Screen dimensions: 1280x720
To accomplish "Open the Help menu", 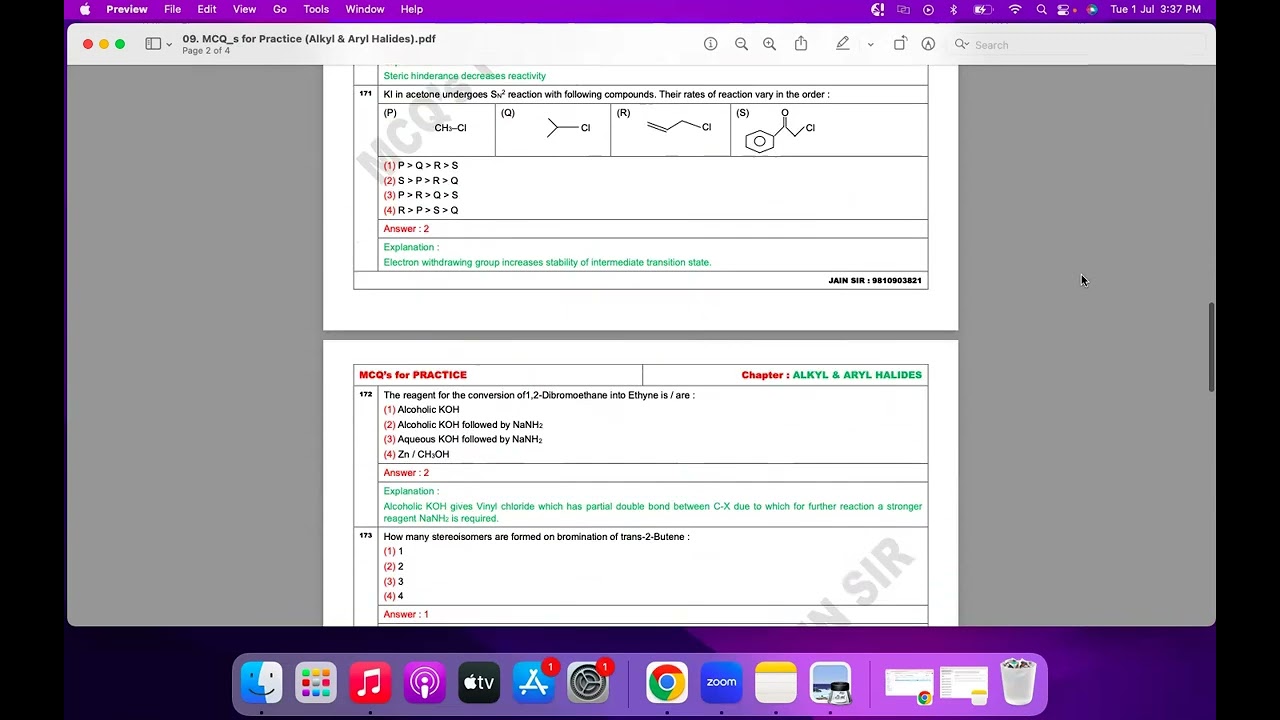I will [x=412, y=9].
